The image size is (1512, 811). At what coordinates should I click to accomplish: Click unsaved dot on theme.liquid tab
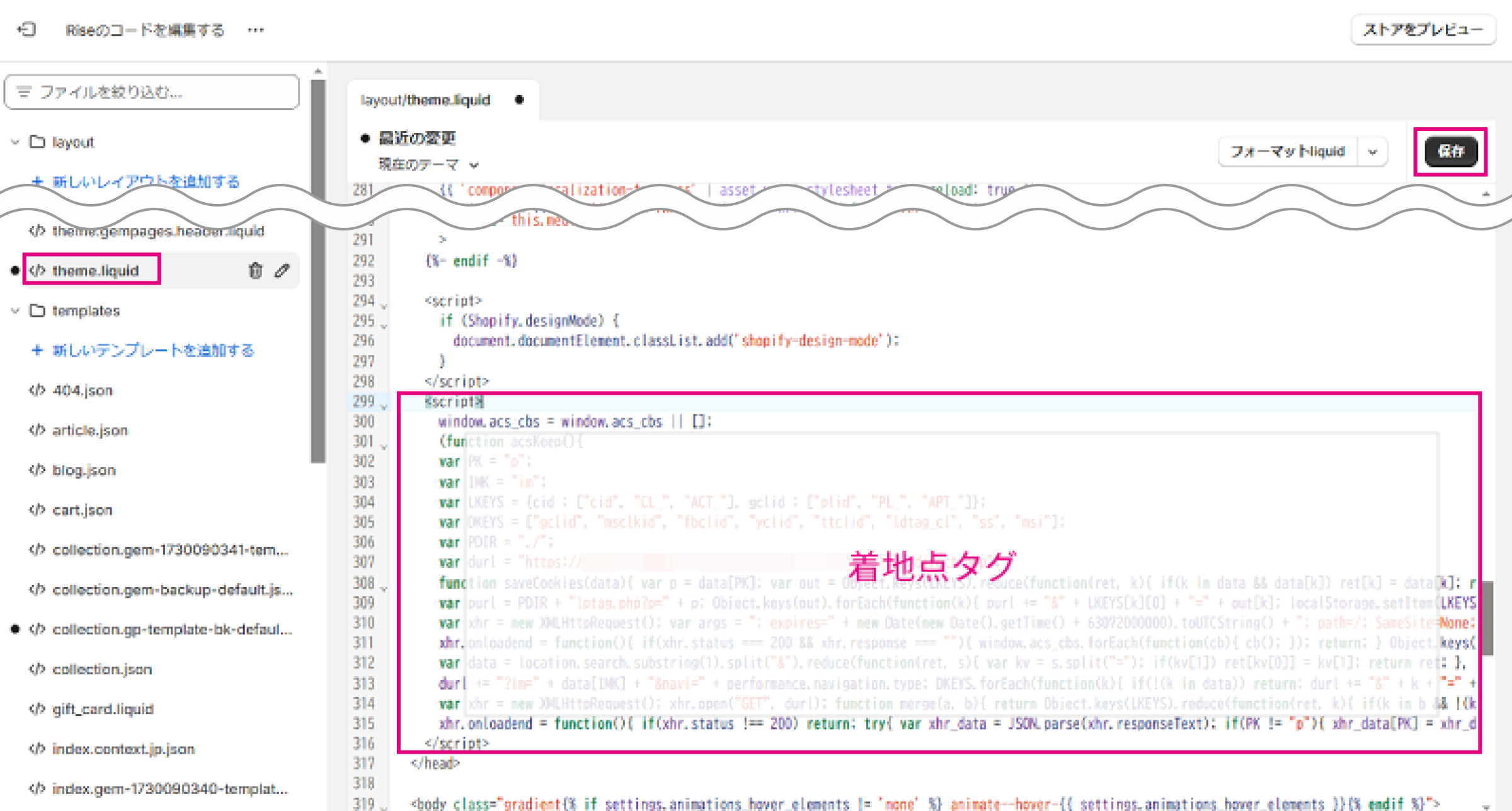(519, 100)
